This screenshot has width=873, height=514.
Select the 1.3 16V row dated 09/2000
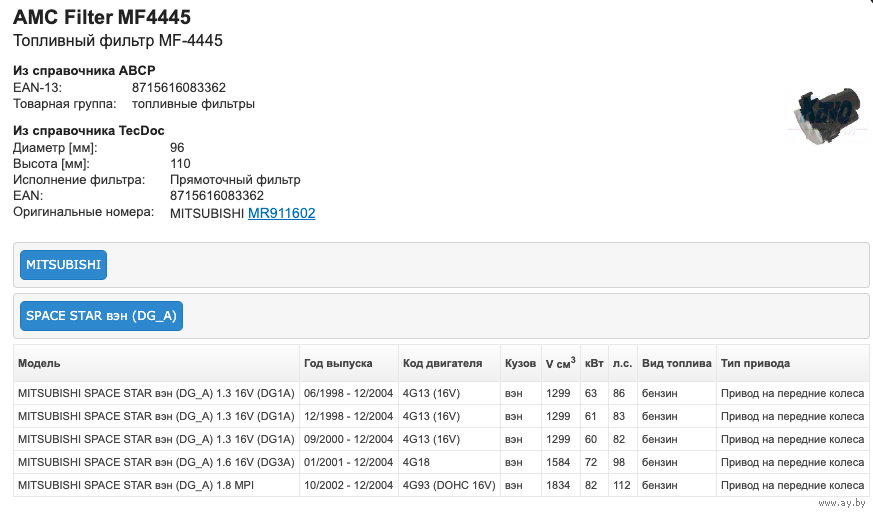tap(156, 439)
